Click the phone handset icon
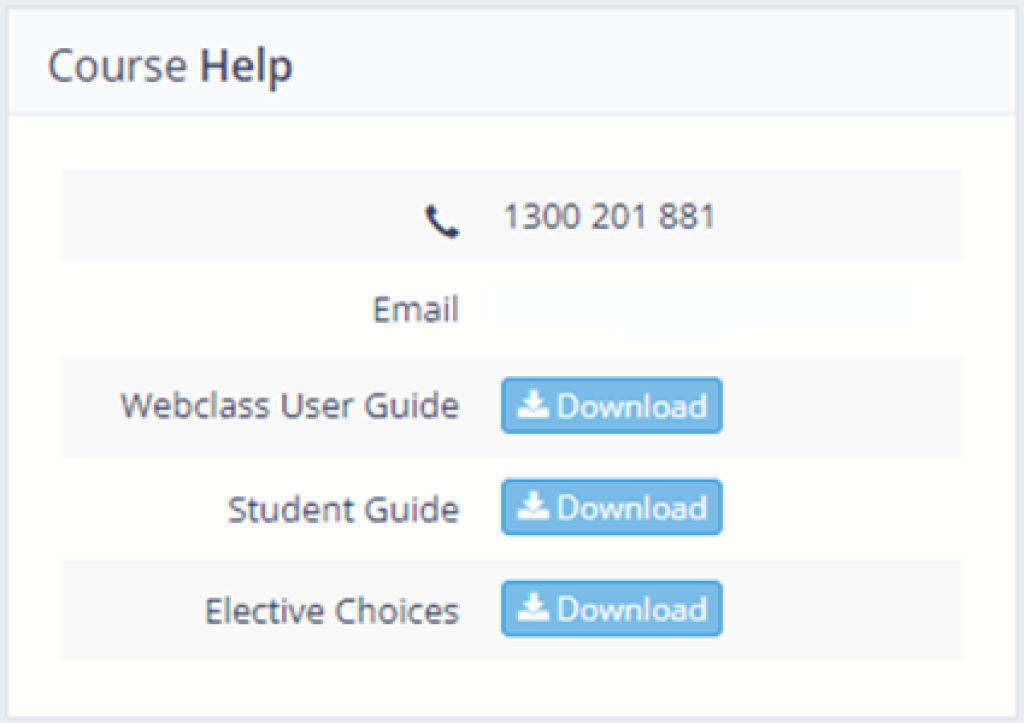 coord(442,221)
